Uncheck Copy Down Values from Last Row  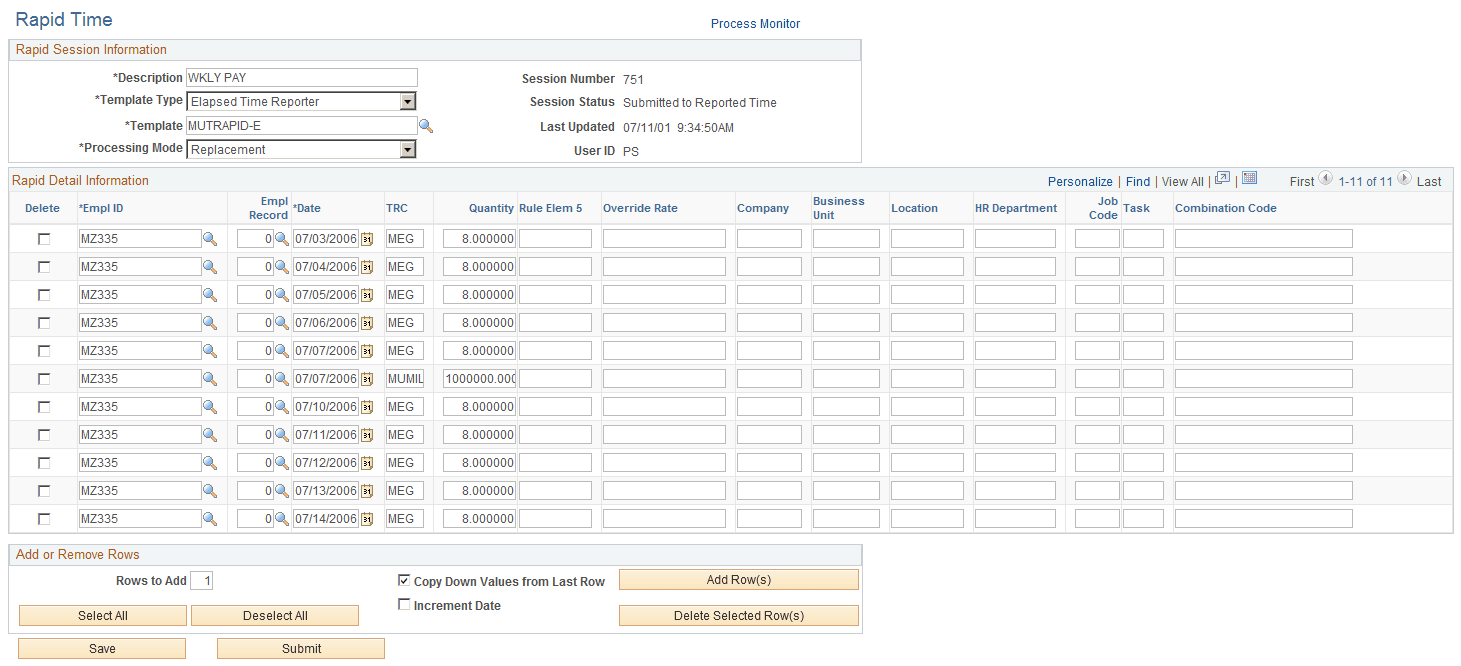pos(404,580)
